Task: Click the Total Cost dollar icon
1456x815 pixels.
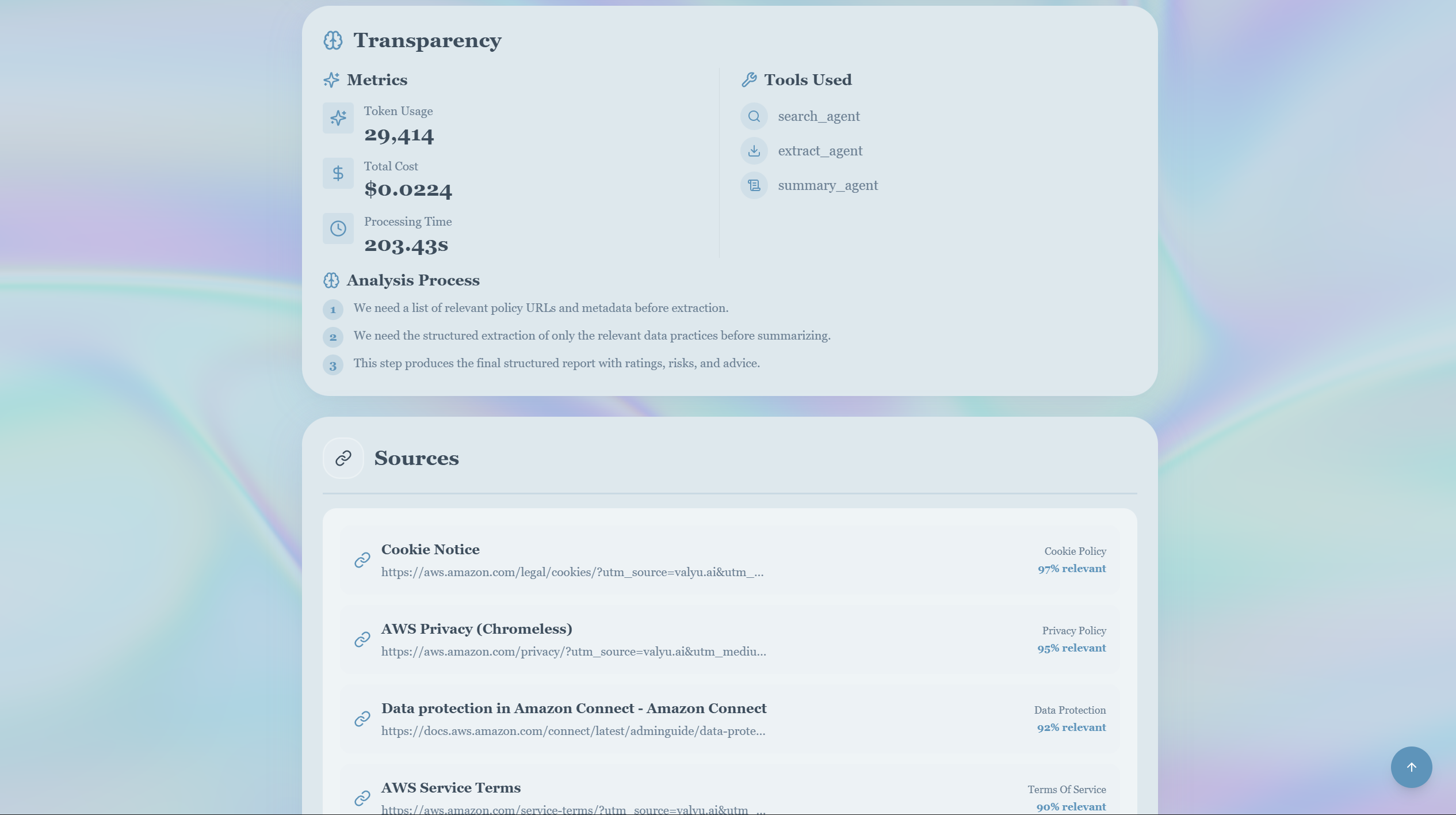Action: 338,173
